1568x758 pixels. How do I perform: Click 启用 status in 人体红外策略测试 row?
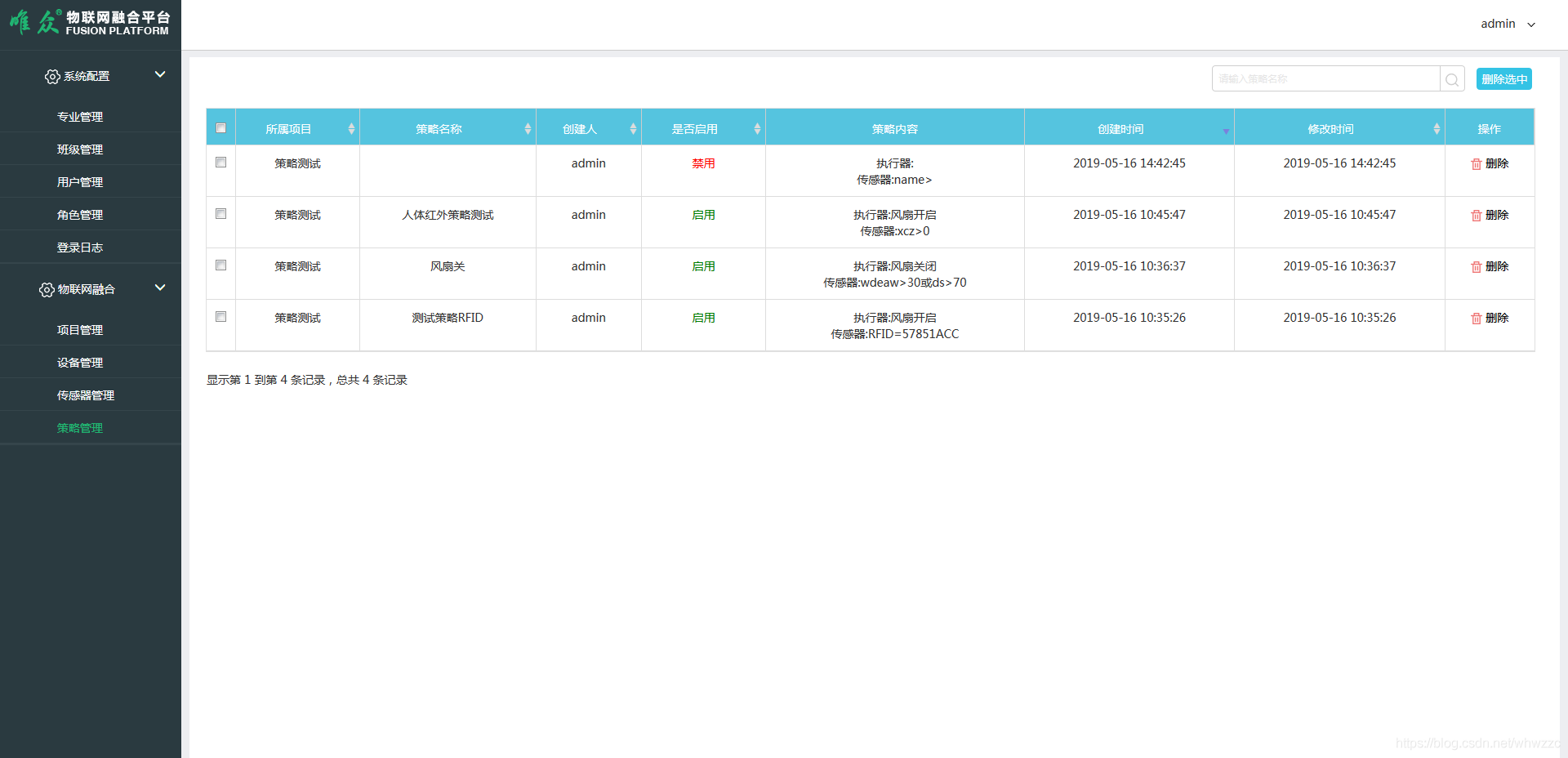point(703,215)
